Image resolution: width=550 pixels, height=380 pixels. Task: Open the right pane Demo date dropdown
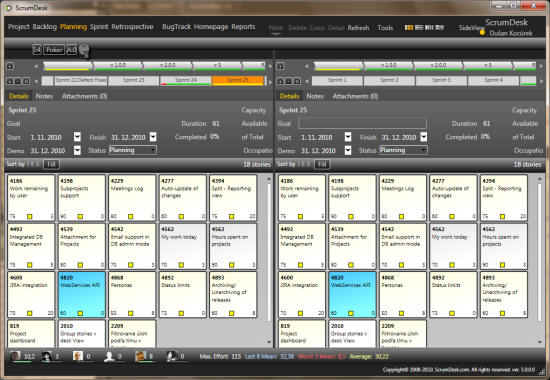(x=348, y=150)
